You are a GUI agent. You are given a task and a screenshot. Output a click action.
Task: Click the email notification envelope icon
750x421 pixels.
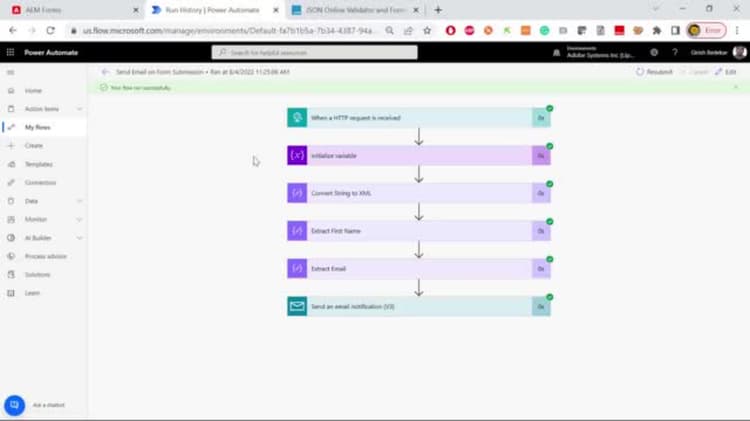pyautogui.click(x=297, y=307)
